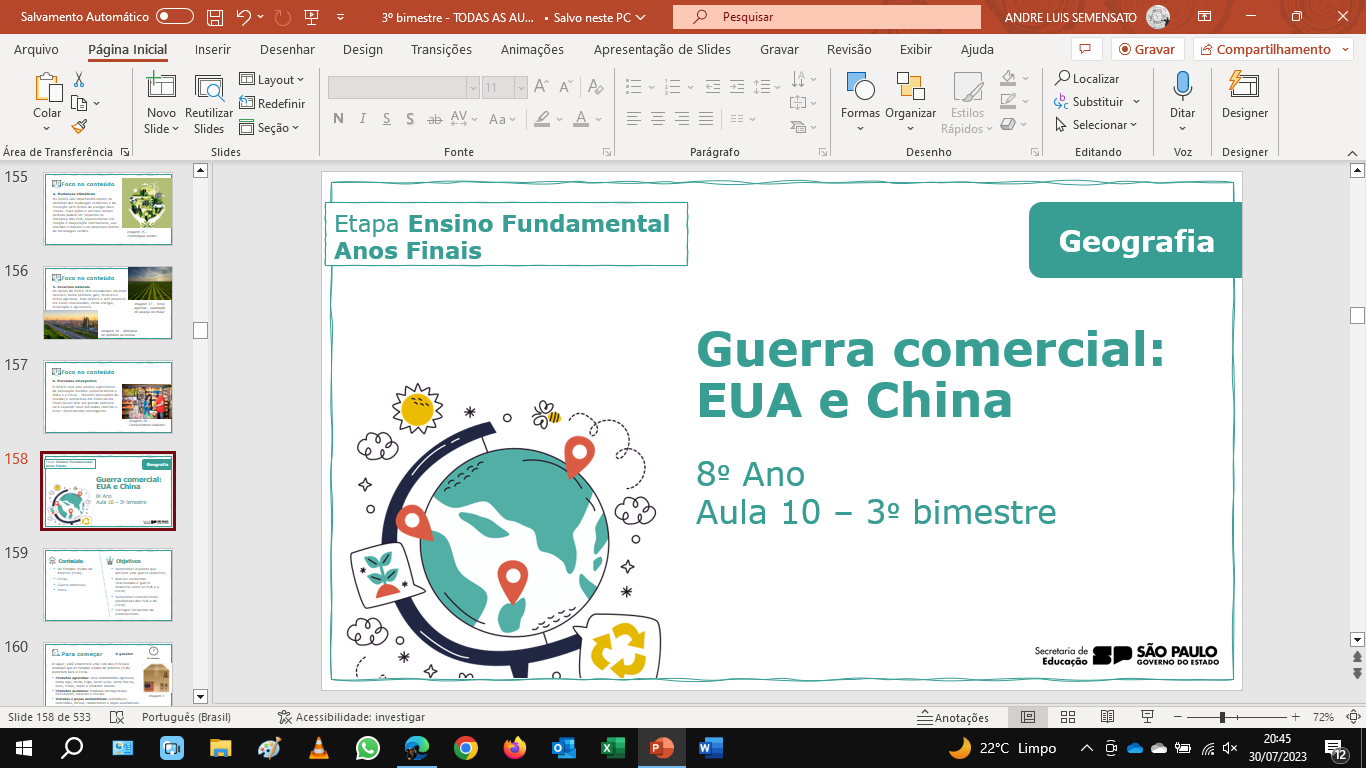The height and width of the screenshot is (768, 1366).
Task: Click the 72% zoom level text
Action: pos(1323,717)
